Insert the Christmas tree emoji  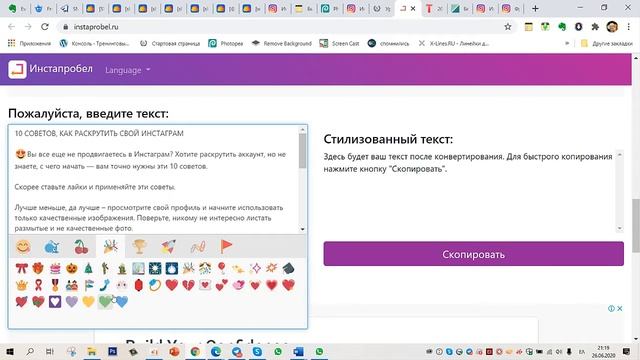89,269
